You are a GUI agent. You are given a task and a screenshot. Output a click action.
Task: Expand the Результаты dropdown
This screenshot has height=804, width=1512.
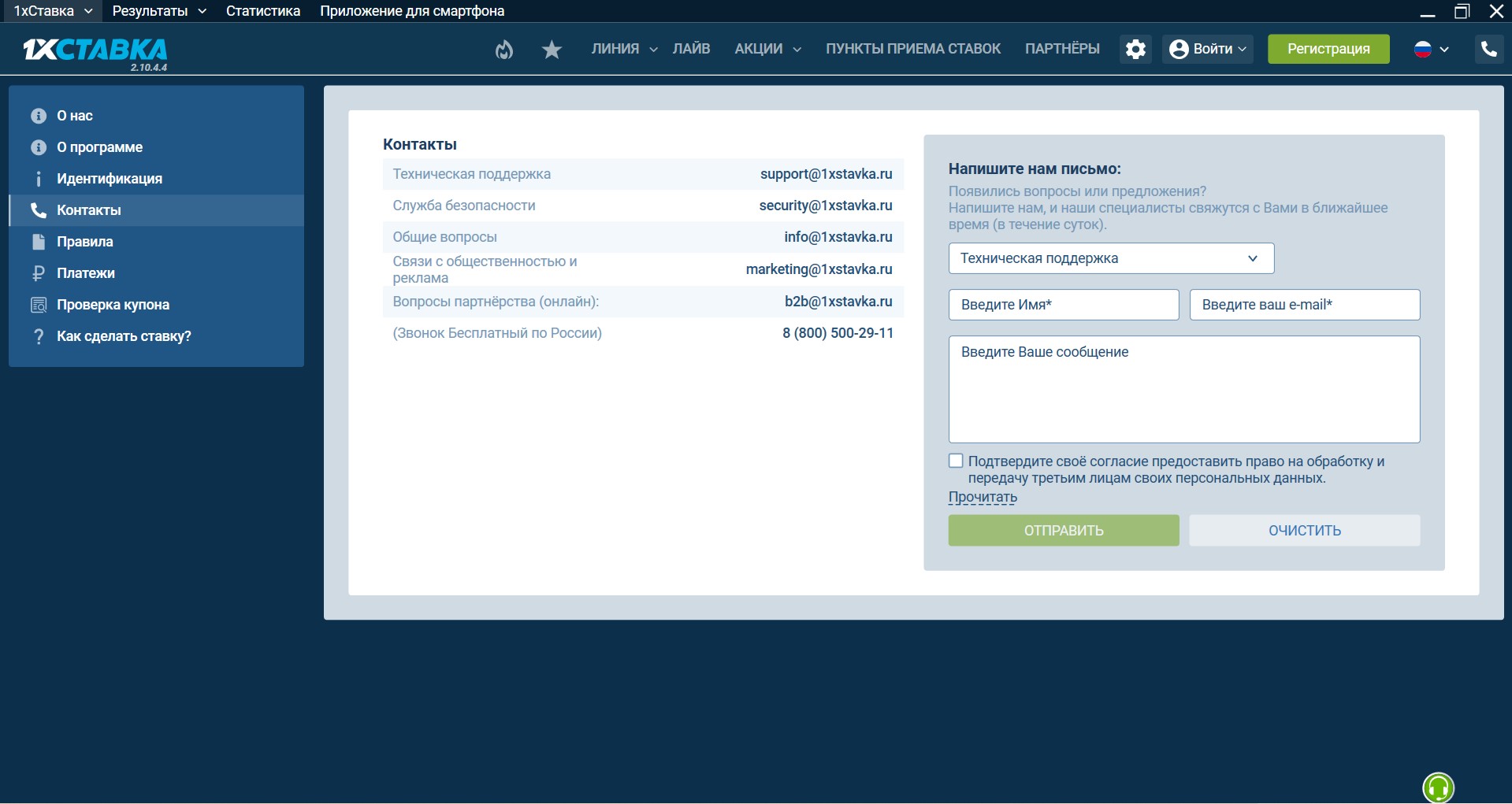[202, 11]
